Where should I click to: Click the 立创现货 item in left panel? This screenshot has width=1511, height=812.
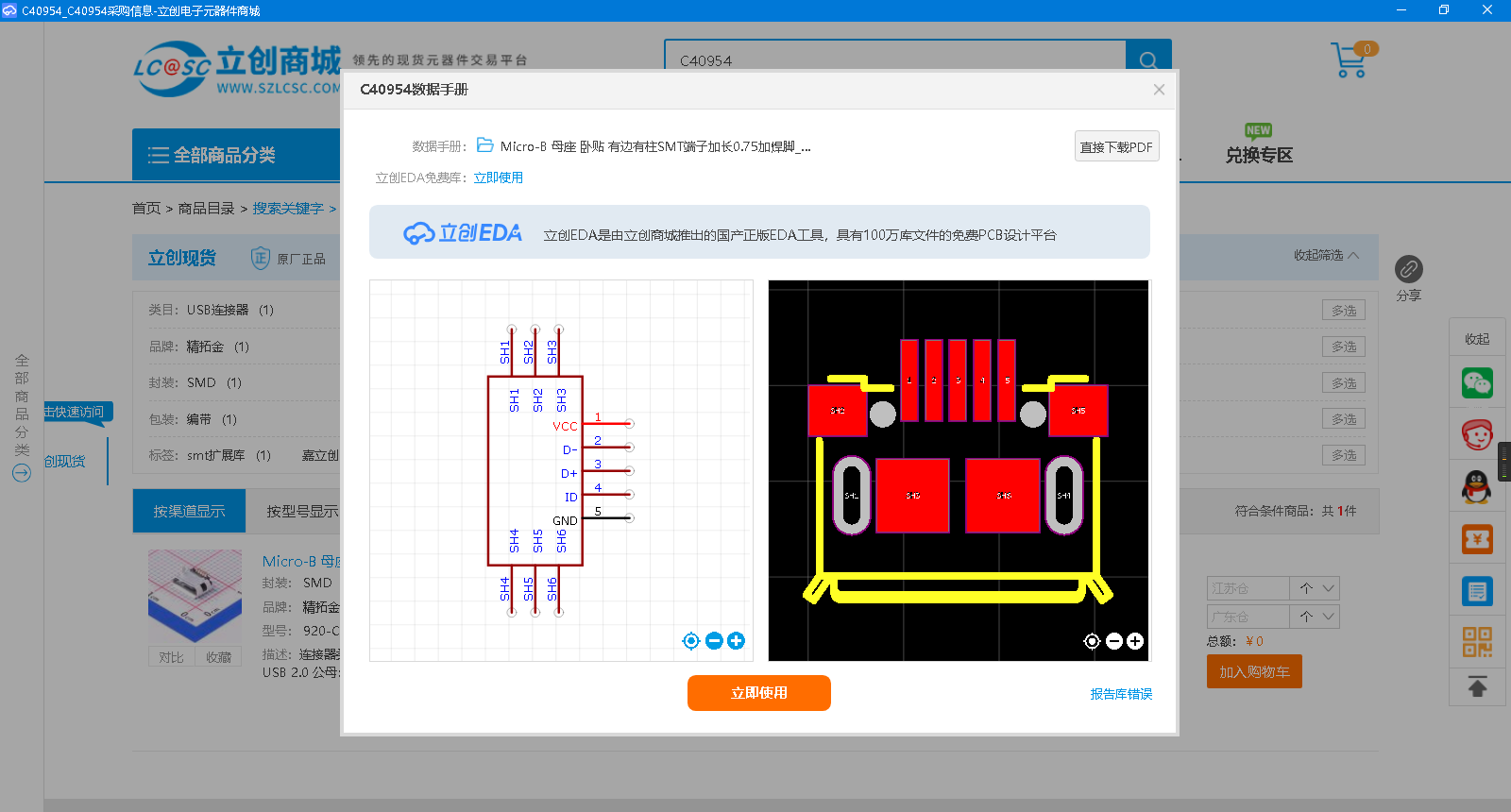click(x=64, y=461)
